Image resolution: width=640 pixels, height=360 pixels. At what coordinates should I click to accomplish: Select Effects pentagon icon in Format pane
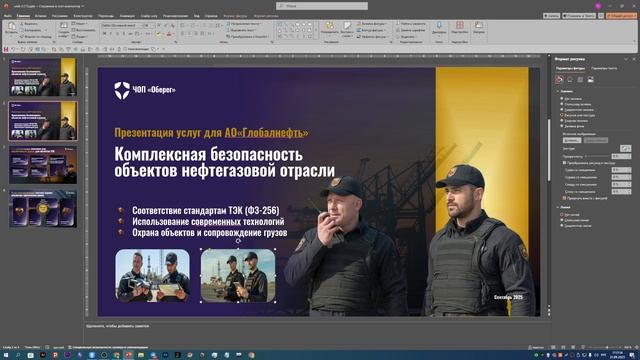(570, 80)
